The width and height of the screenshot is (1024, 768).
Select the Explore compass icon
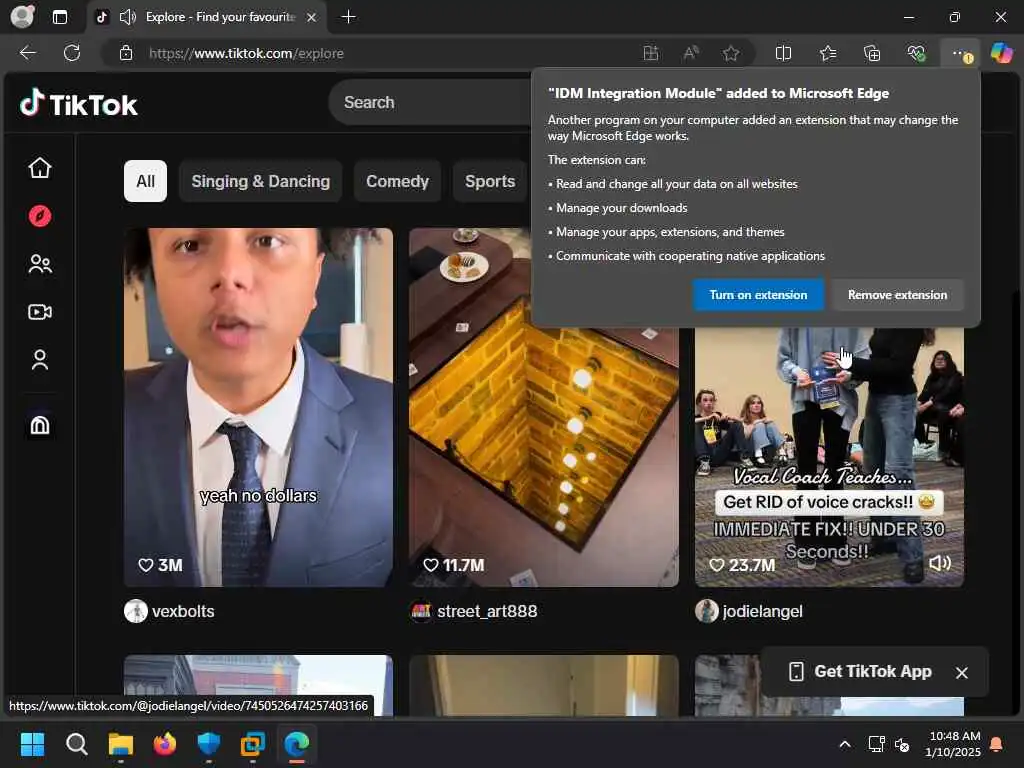pos(40,216)
